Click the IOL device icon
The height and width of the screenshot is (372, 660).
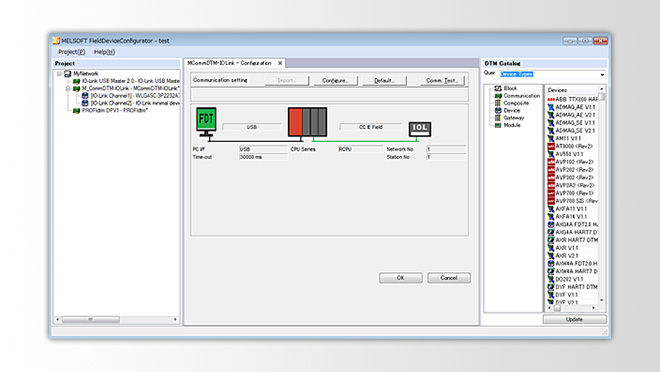click(x=420, y=129)
